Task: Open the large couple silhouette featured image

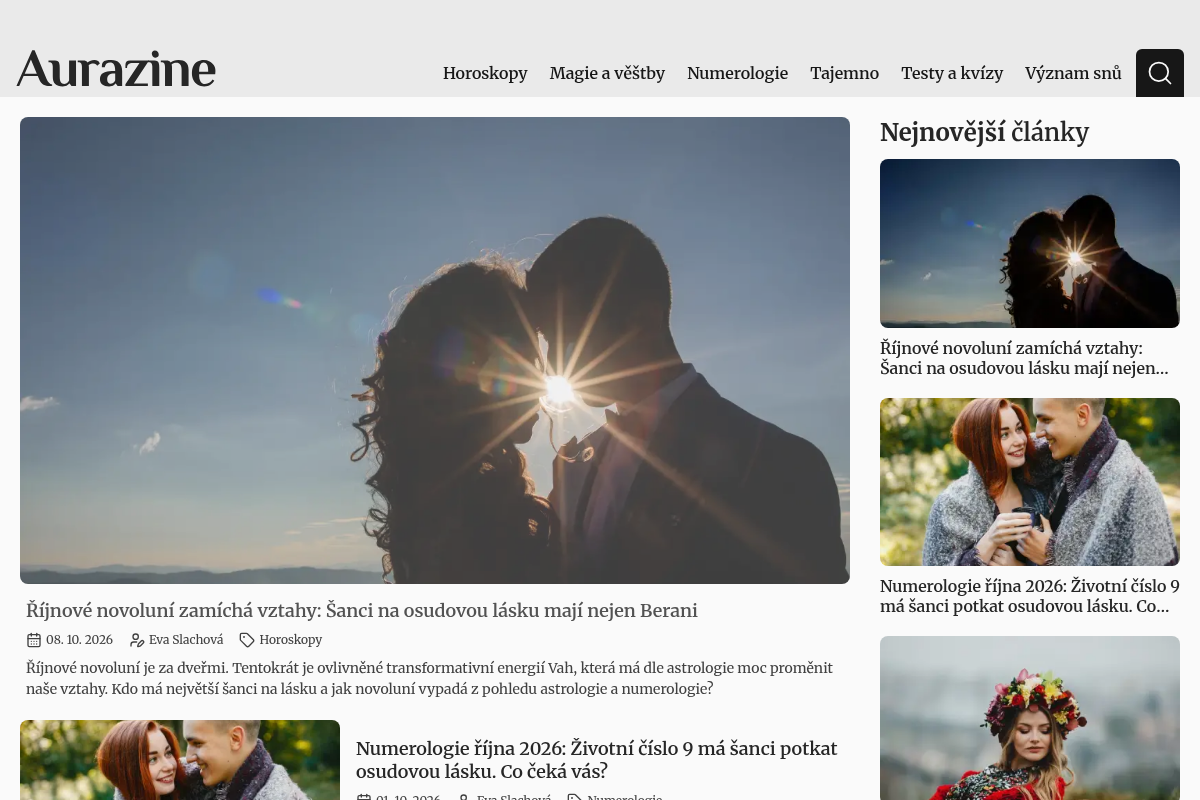Action: point(435,350)
